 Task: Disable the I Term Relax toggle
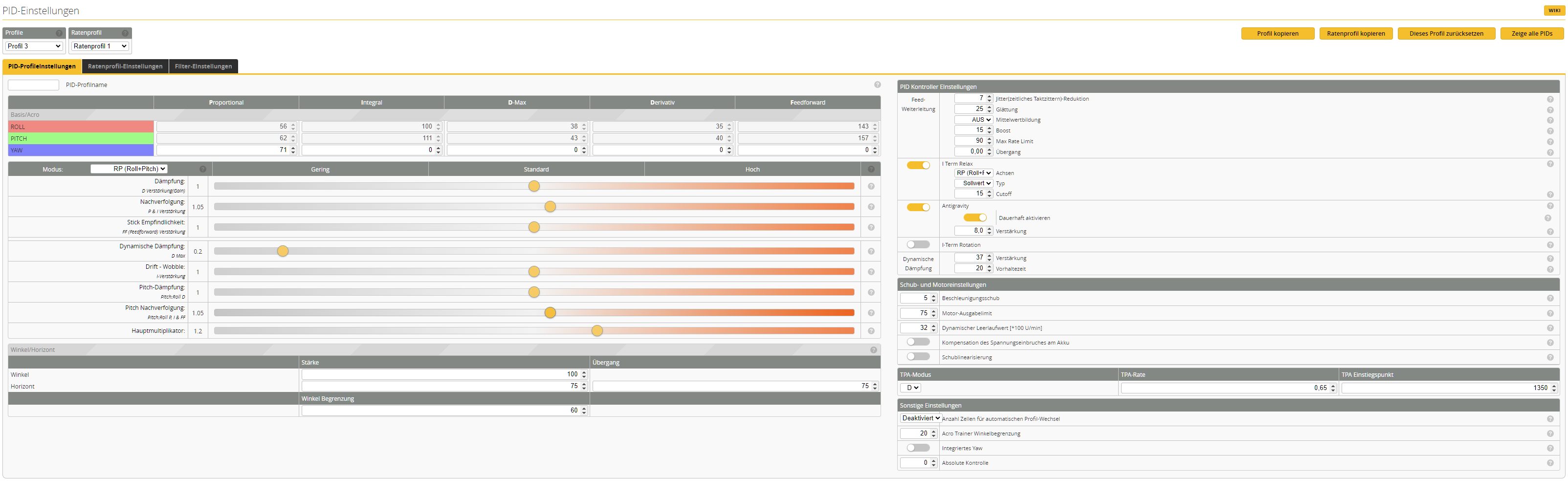918,166
